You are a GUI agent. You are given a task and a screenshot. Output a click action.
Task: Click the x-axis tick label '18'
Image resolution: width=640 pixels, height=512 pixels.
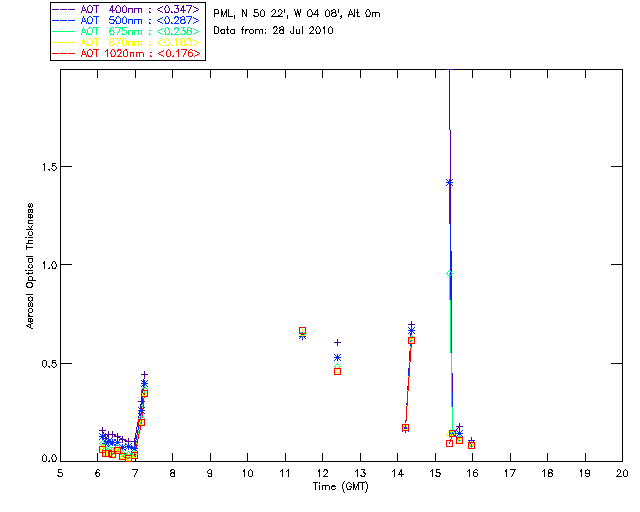(x=547, y=473)
